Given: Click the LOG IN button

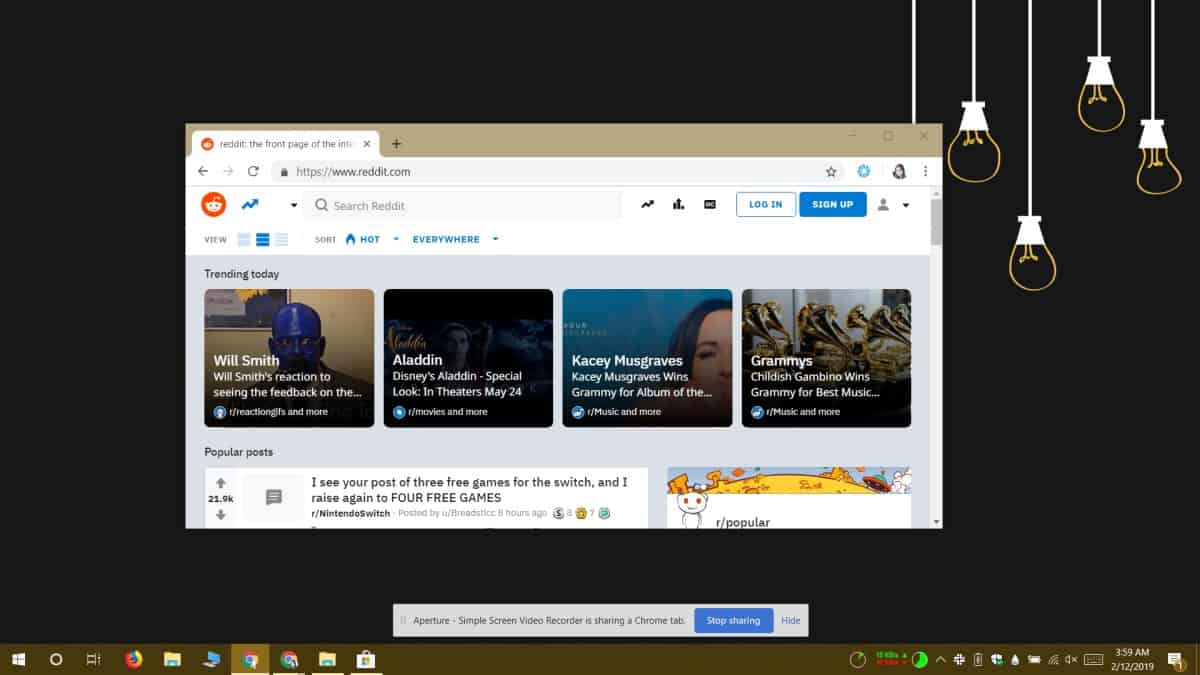Looking at the screenshot, I should (766, 205).
